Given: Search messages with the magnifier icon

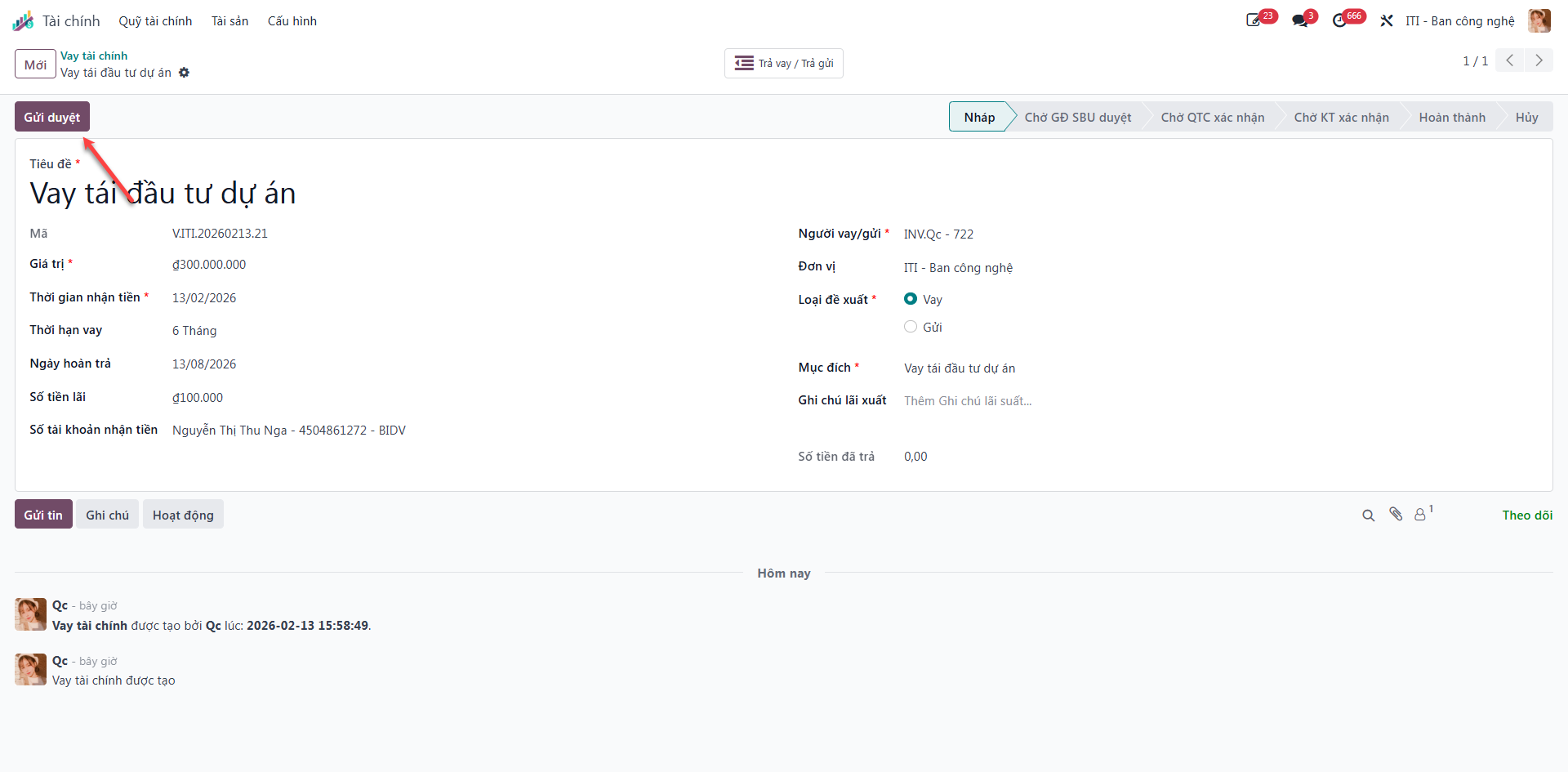Looking at the screenshot, I should click(x=1369, y=515).
